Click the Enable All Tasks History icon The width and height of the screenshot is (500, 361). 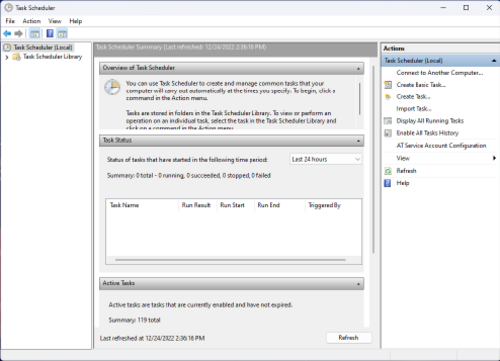click(x=388, y=133)
